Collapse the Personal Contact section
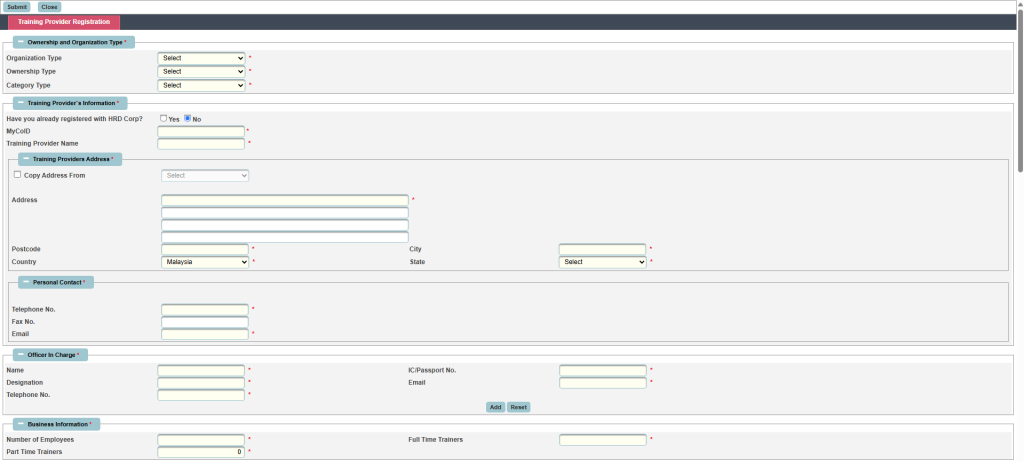The image size is (1024, 461). pos(26,282)
